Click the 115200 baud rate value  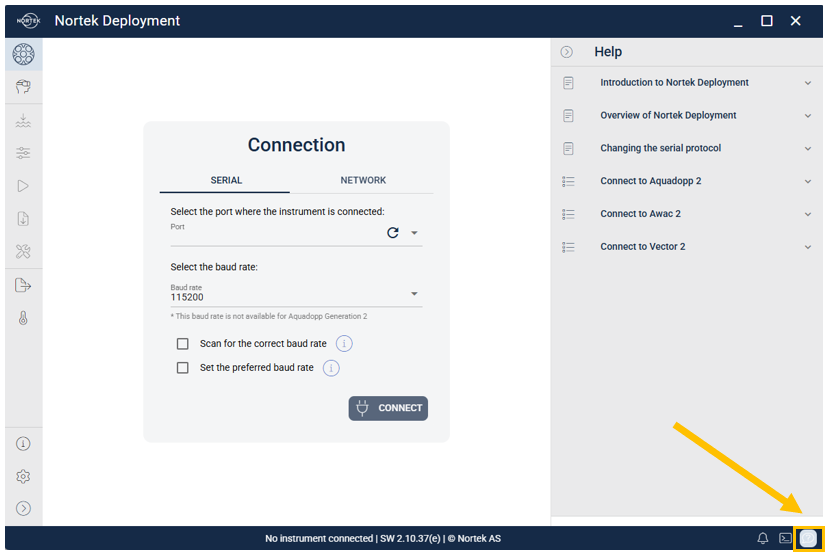(187, 297)
